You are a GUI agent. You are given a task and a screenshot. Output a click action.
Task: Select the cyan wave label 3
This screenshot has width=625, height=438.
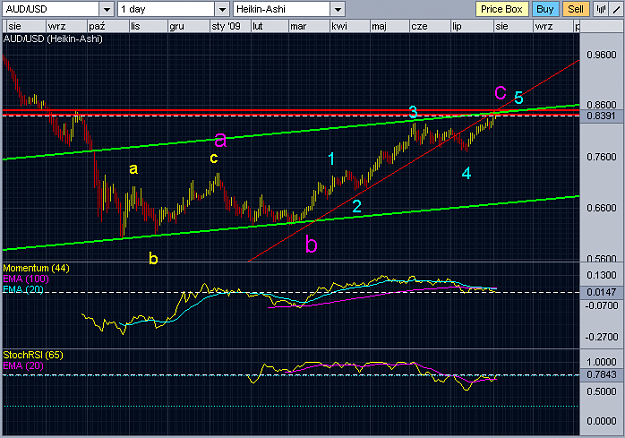click(x=413, y=112)
